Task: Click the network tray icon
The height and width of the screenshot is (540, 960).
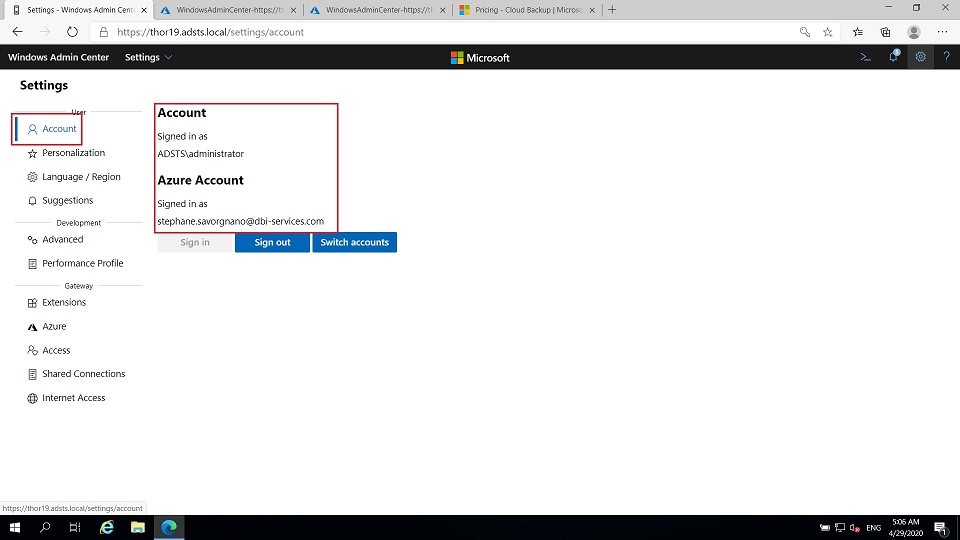Action: 840,528
